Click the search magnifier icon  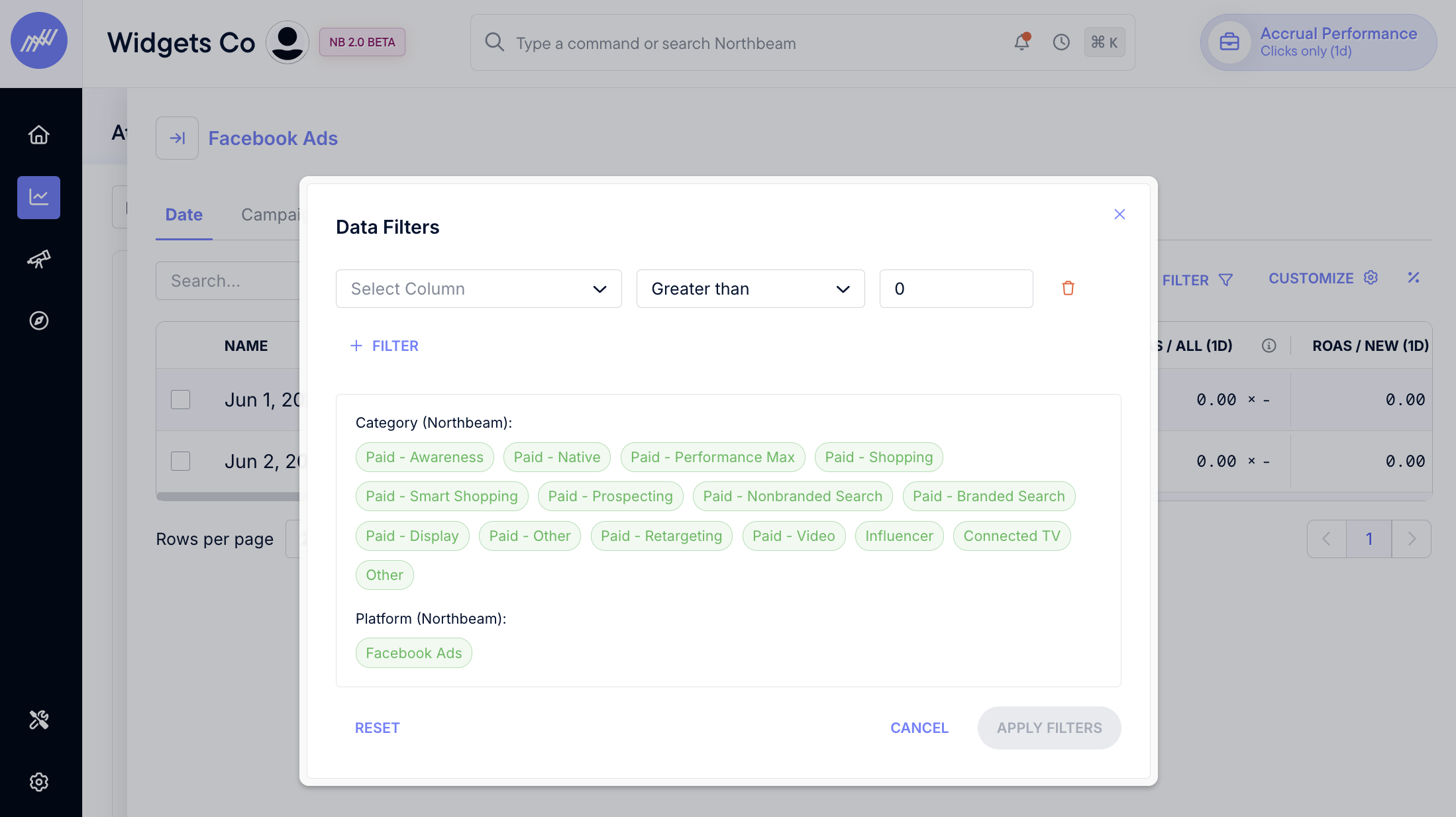(x=494, y=42)
